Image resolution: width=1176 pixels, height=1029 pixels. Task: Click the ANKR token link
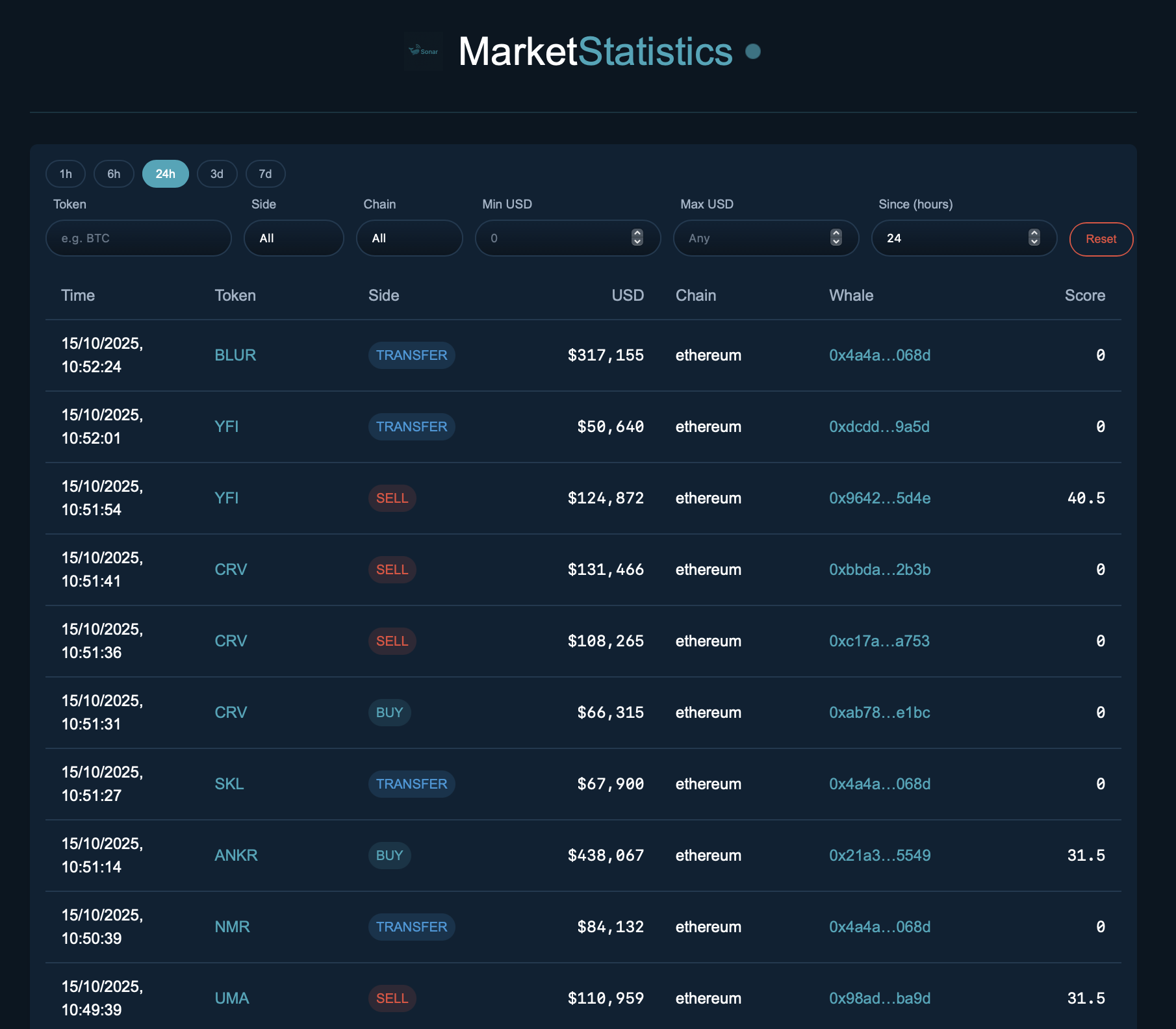(236, 856)
